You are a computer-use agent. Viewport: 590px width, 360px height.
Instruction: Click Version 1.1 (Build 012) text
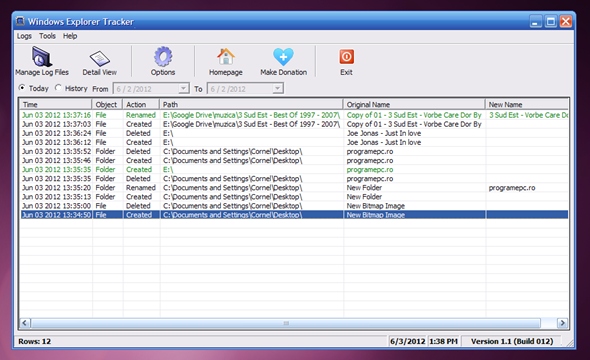(512, 341)
